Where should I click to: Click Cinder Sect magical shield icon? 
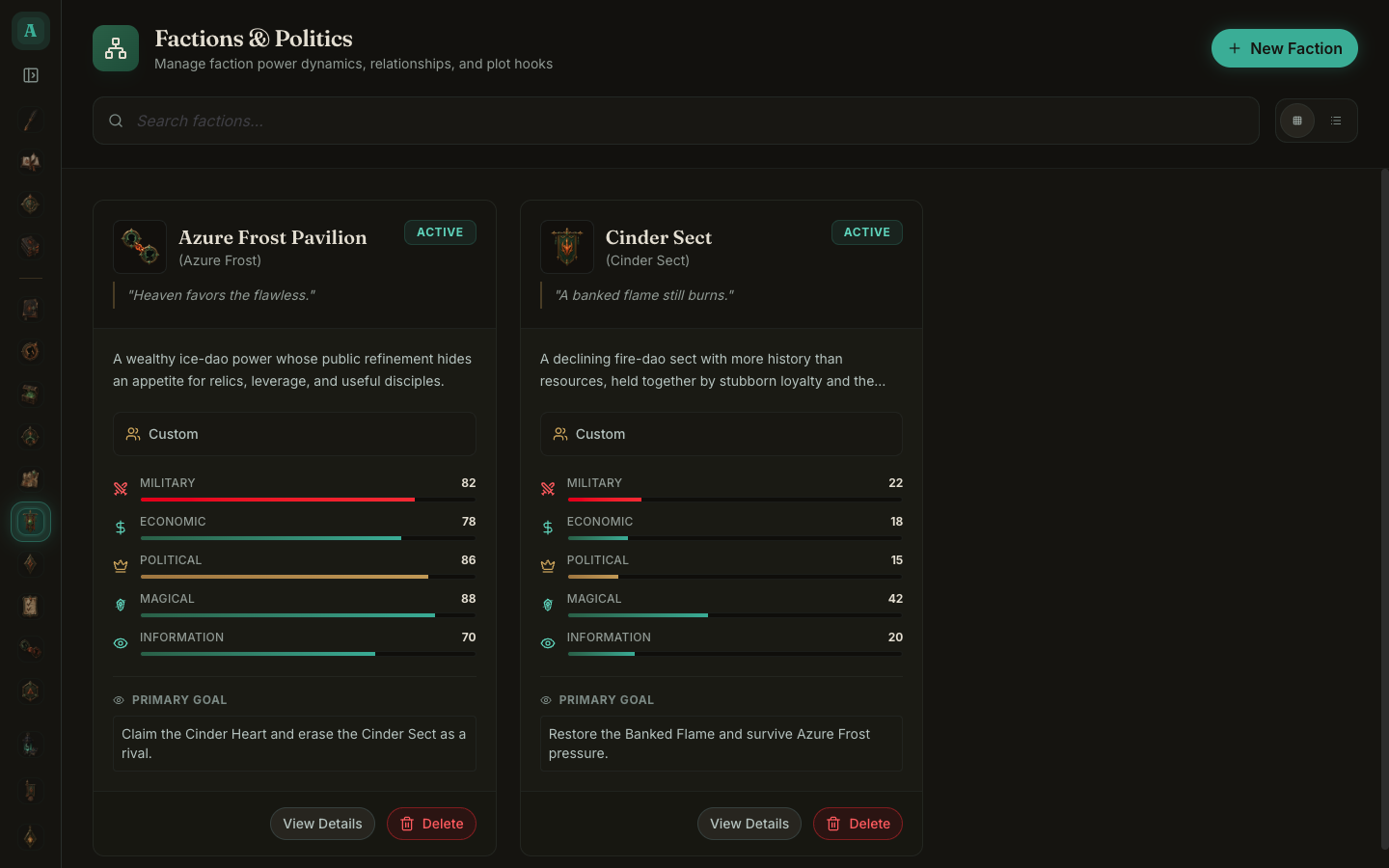click(548, 605)
